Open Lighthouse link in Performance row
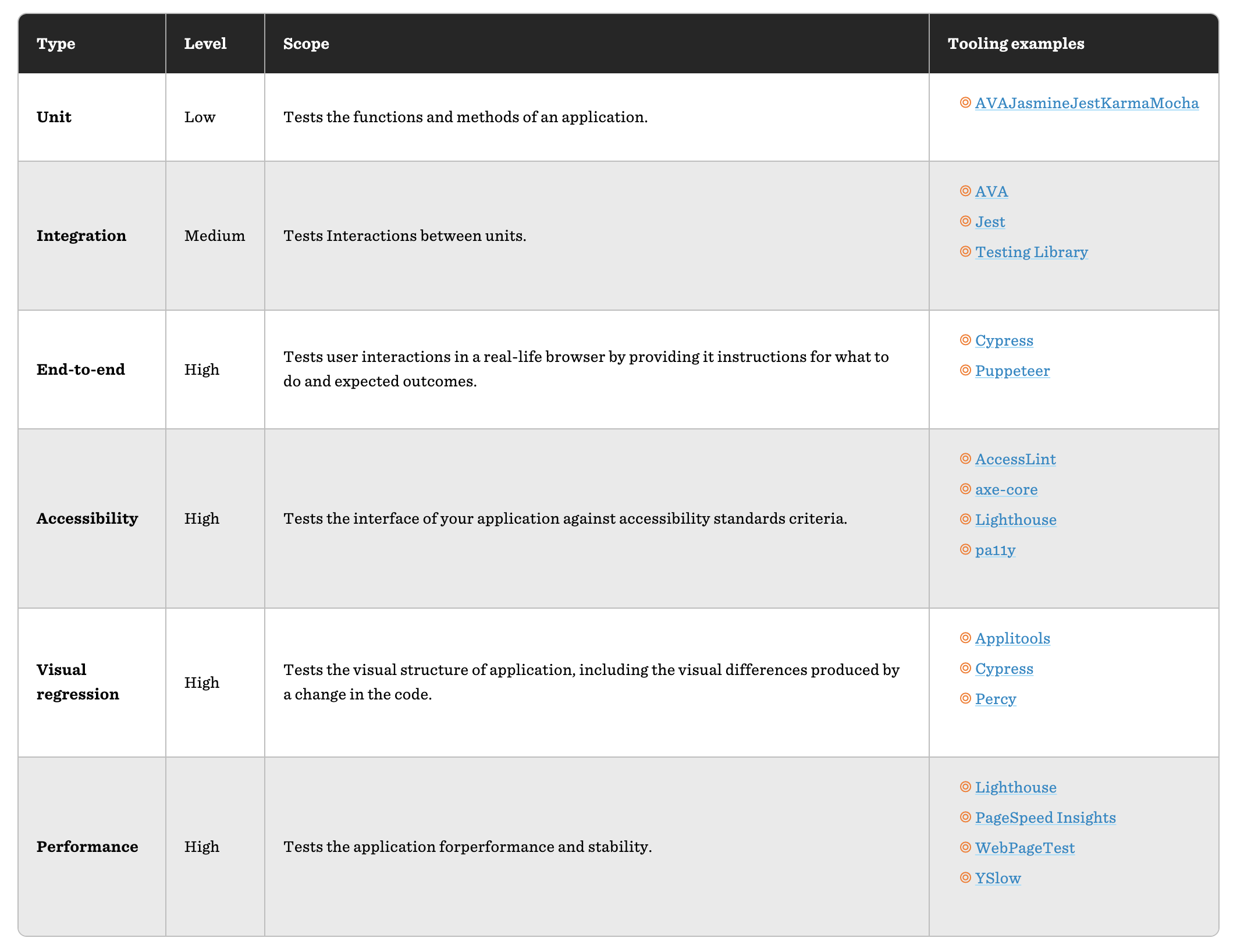Image resolution: width=1244 pixels, height=952 pixels. pyautogui.click(x=1015, y=787)
